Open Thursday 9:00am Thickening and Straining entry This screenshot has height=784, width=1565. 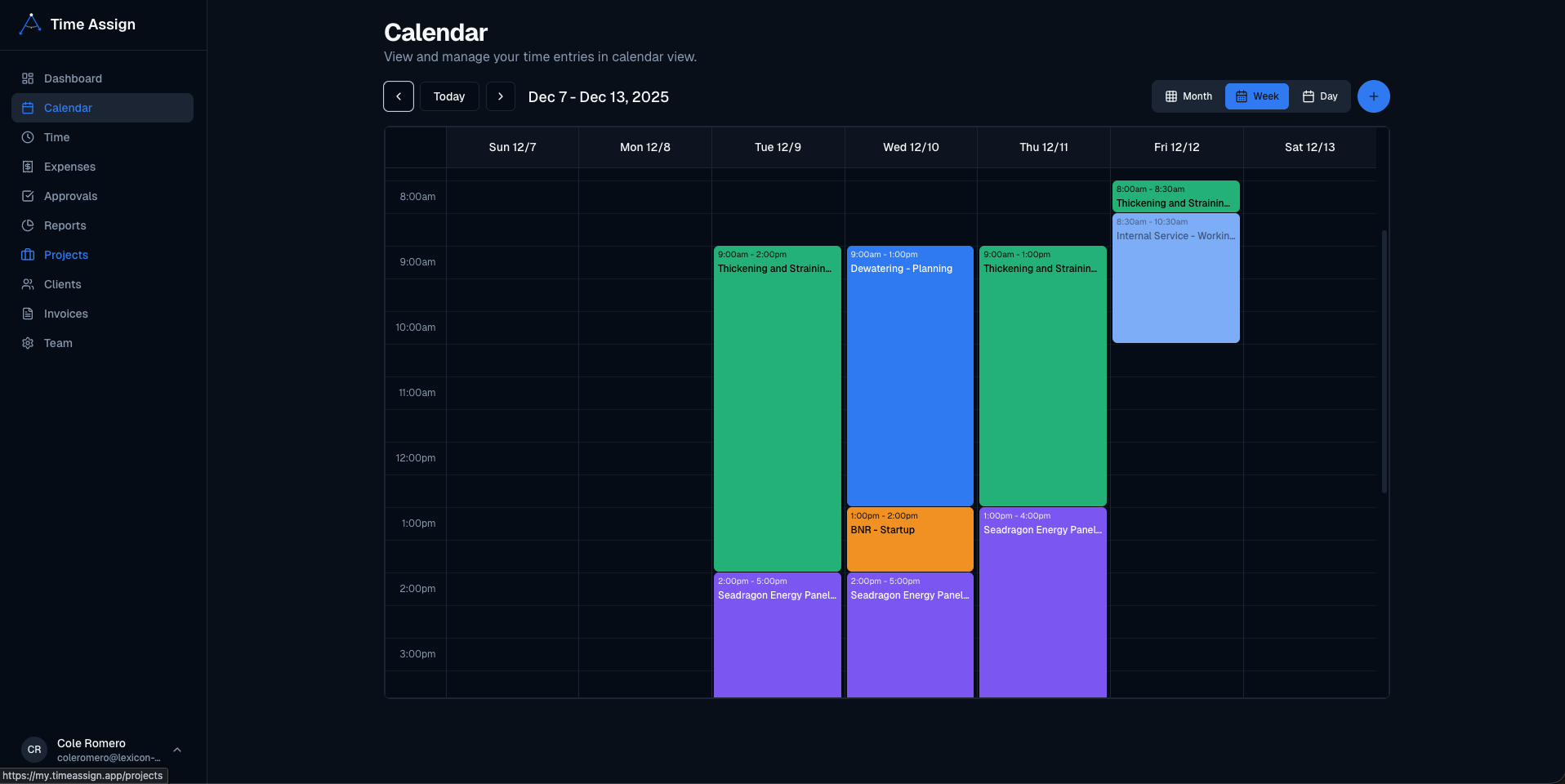pos(1043,376)
